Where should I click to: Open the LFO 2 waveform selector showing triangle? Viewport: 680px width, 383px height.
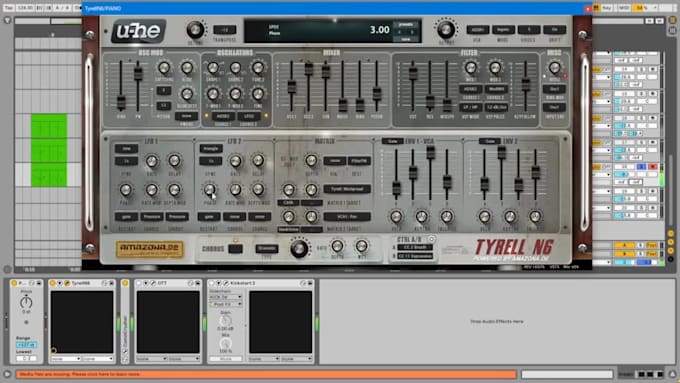click(x=211, y=148)
